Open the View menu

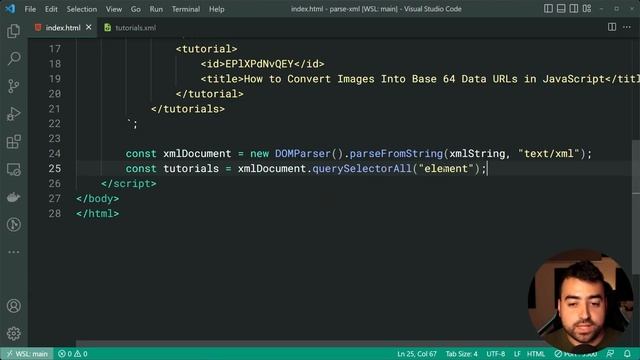point(114,9)
